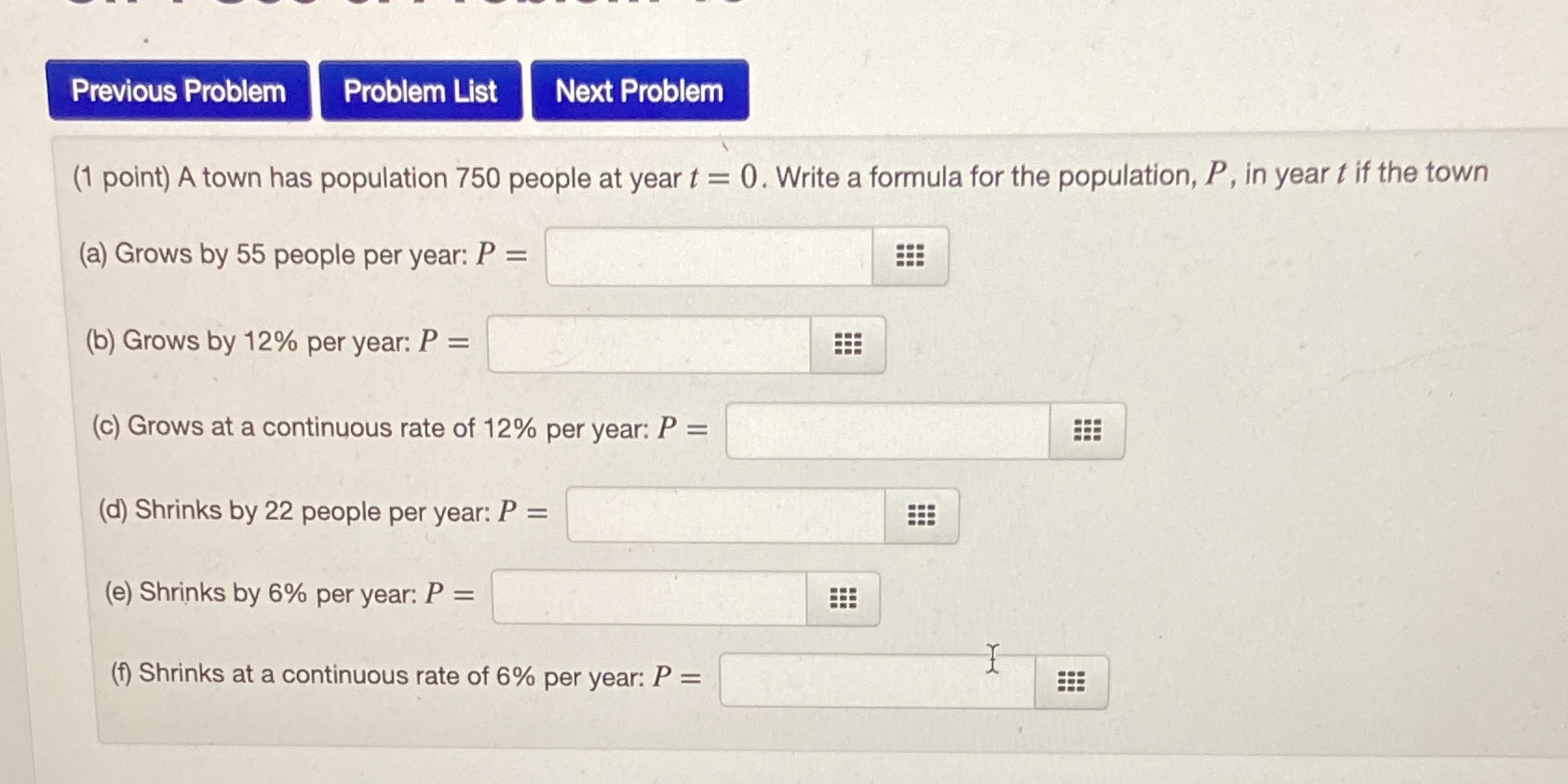Open the equation editor icon beside part (b)
Image resolution: width=1568 pixels, height=784 pixels.
click(846, 344)
